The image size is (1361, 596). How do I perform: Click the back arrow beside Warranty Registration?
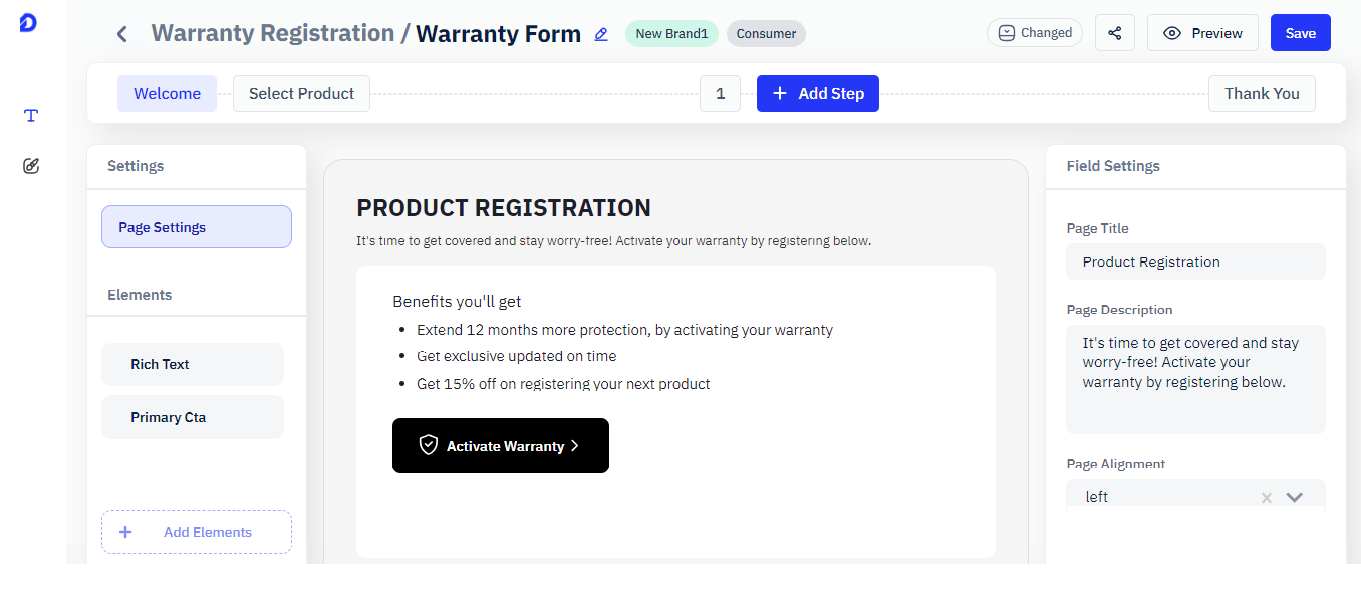[x=121, y=34]
